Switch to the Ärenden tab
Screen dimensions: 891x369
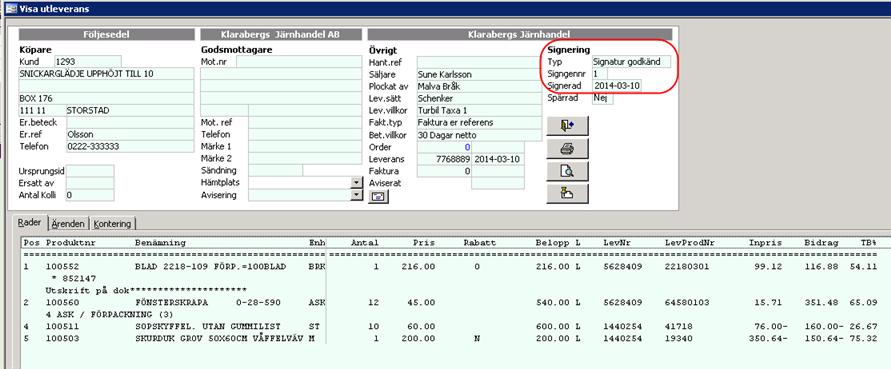point(69,223)
